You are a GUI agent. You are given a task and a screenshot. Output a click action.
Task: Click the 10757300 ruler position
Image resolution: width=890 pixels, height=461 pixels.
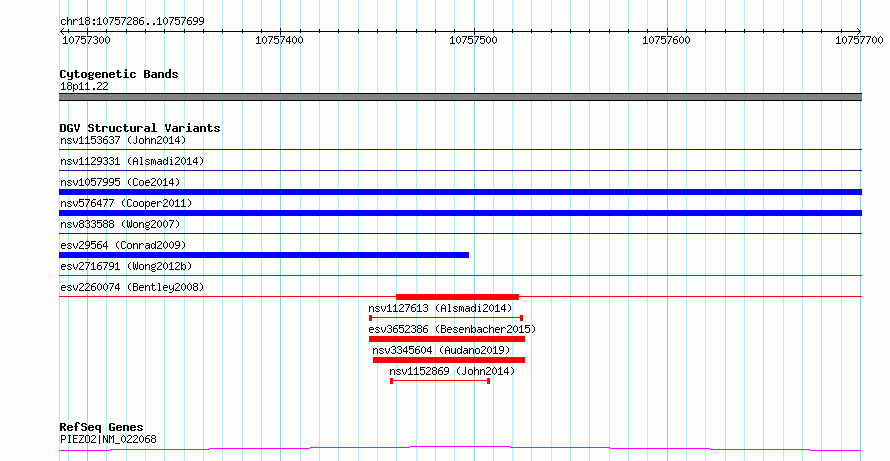click(x=86, y=40)
